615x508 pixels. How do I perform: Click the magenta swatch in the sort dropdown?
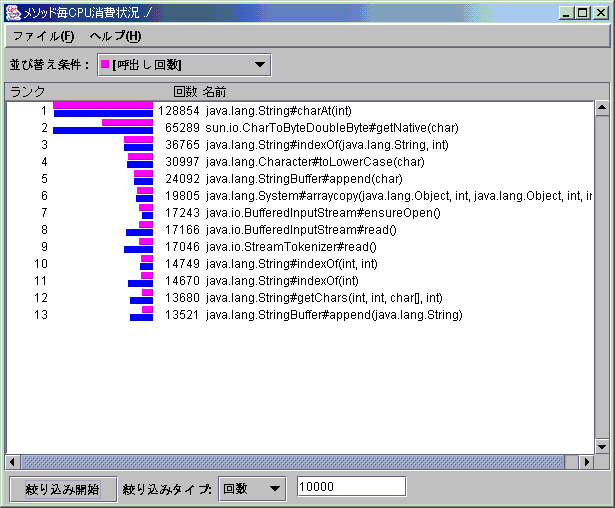click(x=105, y=64)
